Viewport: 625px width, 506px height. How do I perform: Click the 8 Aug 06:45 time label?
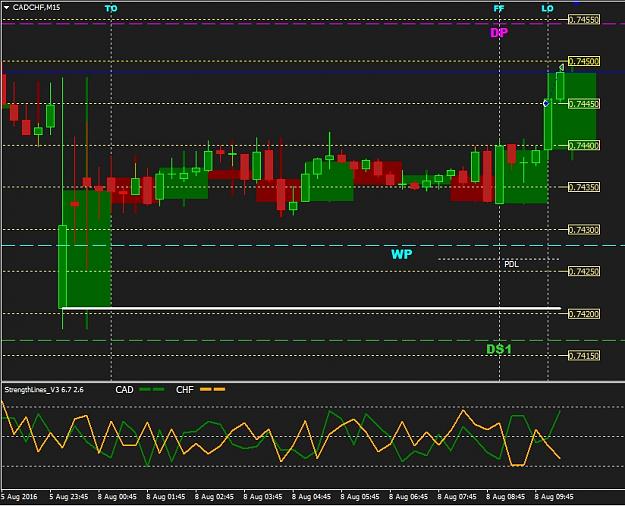coord(409,497)
